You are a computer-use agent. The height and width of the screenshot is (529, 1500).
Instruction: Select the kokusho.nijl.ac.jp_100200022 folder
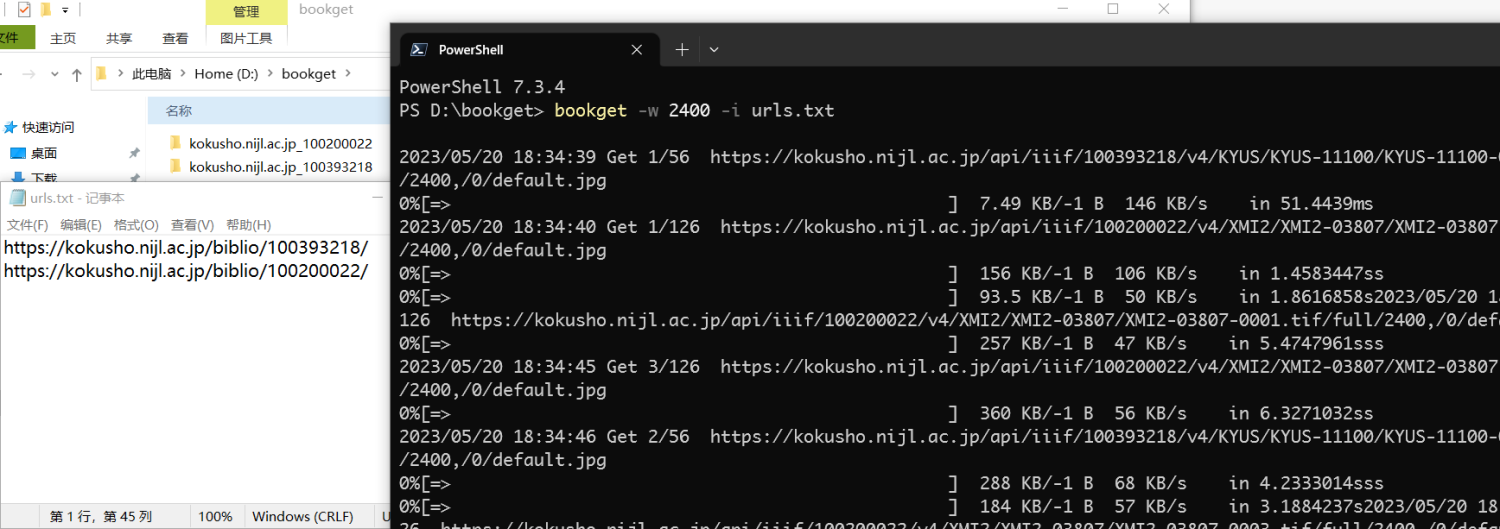280,143
